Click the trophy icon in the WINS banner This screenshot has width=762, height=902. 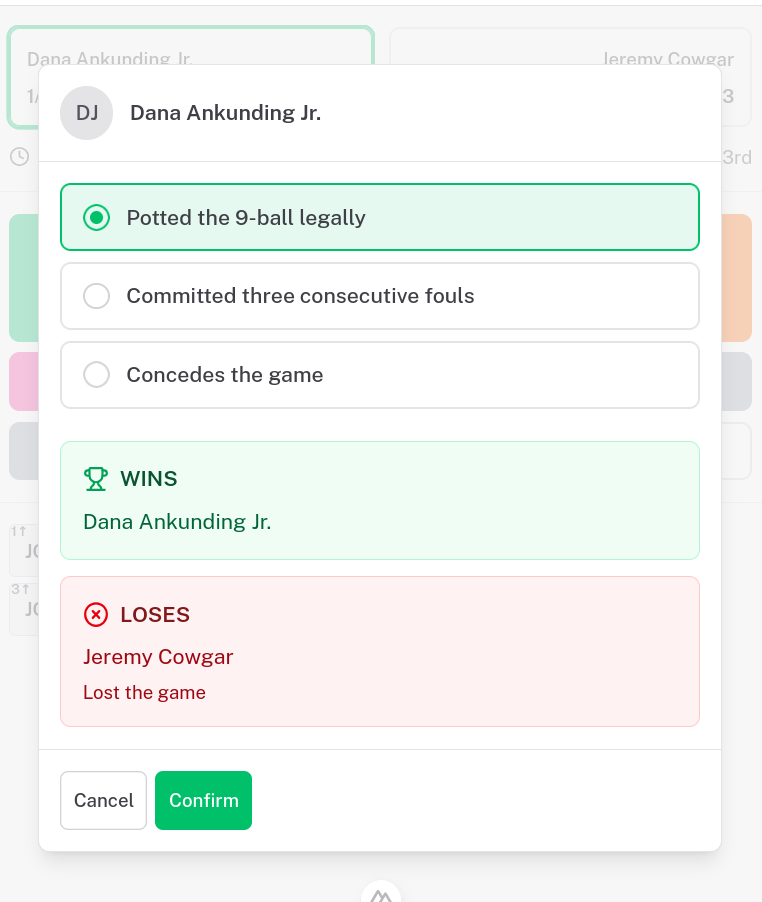[96, 479]
